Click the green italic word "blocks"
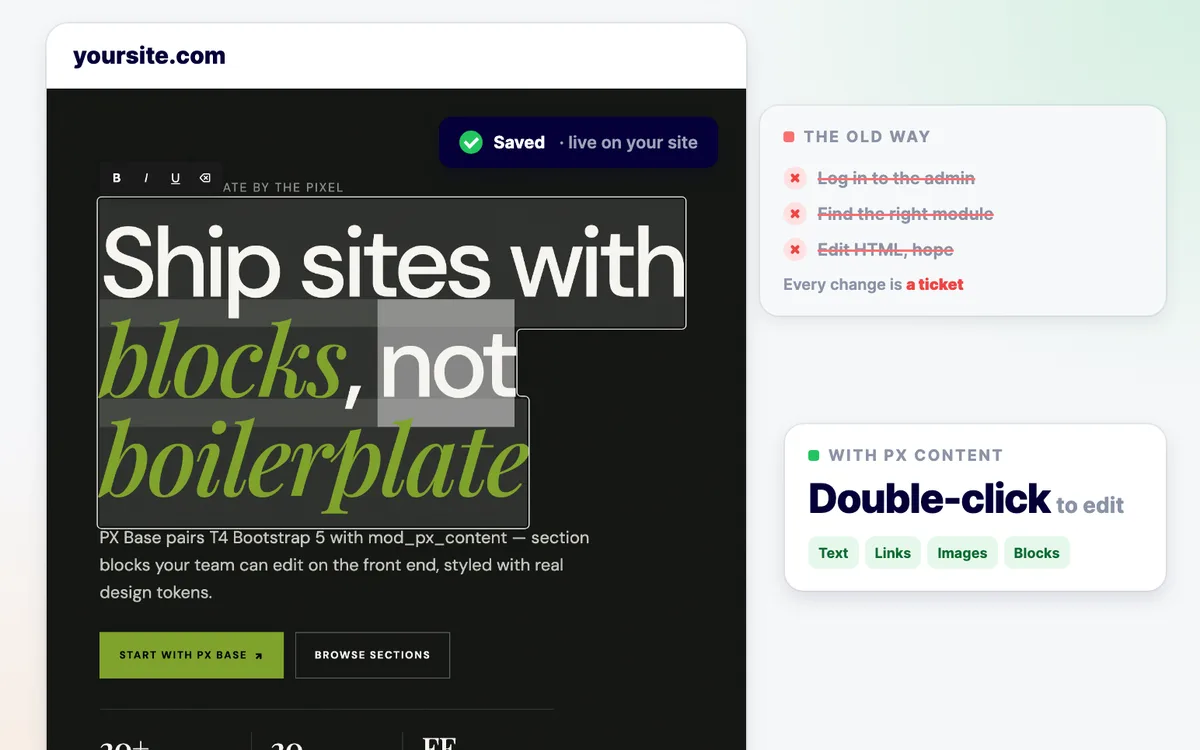Image resolution: width=1200 pixels, height=750 pixels. coord(222,358)
